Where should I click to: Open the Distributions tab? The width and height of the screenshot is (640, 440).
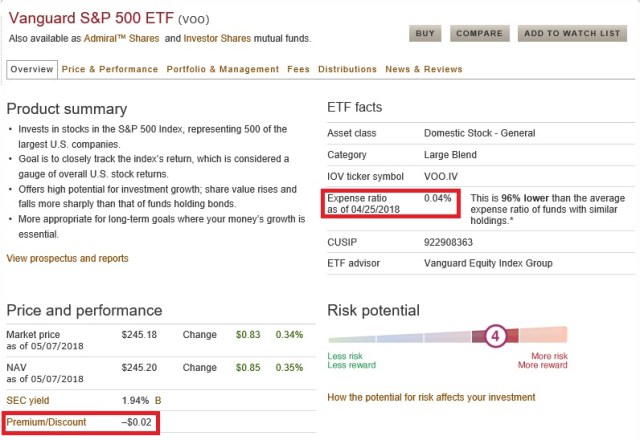click(347, 69)
